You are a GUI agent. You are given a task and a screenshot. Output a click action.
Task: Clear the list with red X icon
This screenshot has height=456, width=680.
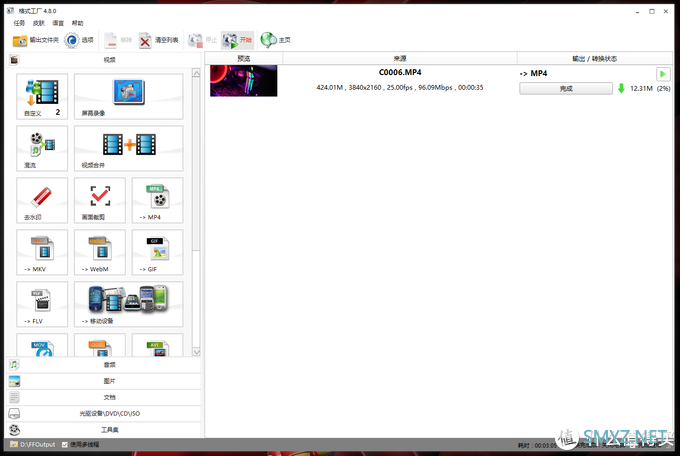145,40
